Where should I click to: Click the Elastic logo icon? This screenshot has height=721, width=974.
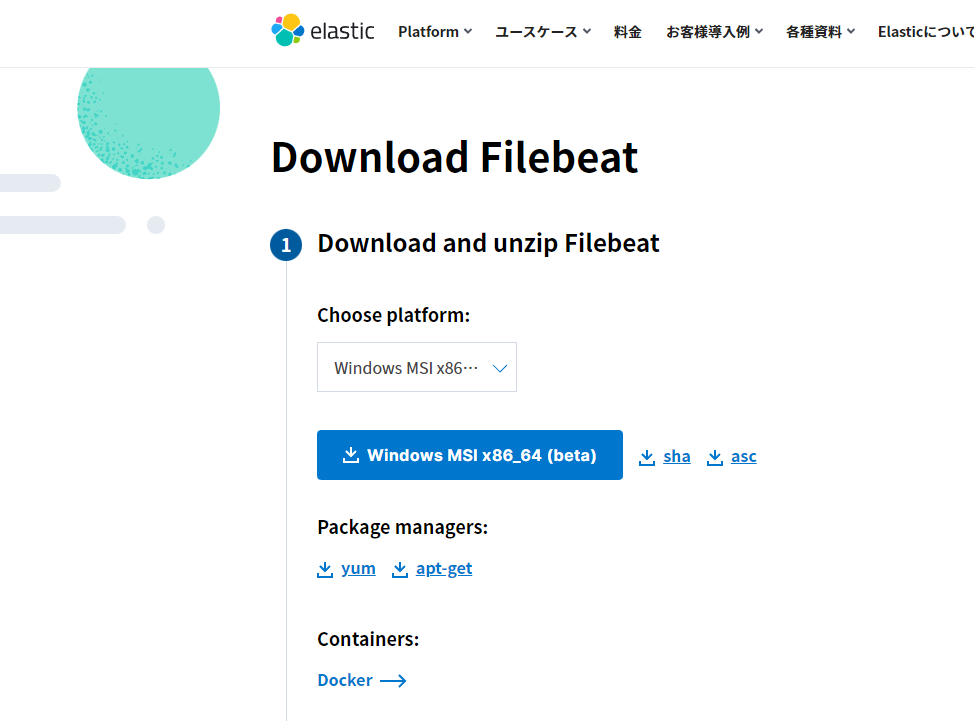[x=287, y=30]
